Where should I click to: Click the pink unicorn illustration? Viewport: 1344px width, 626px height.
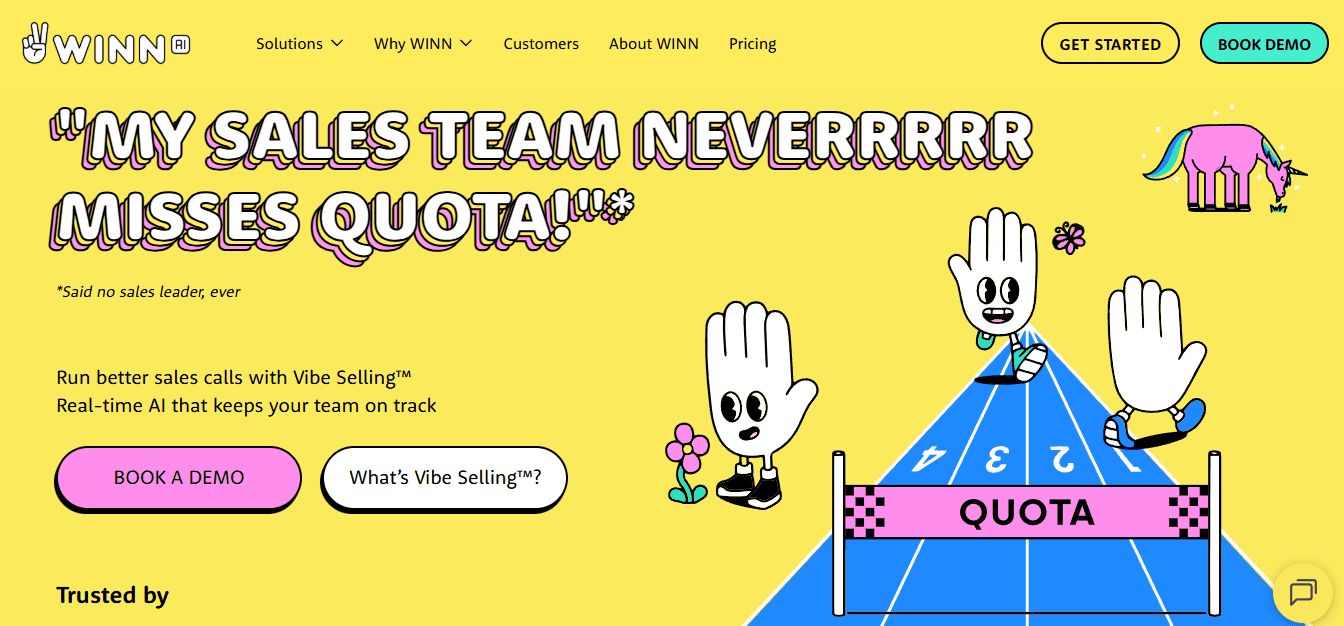(1226, 166)
